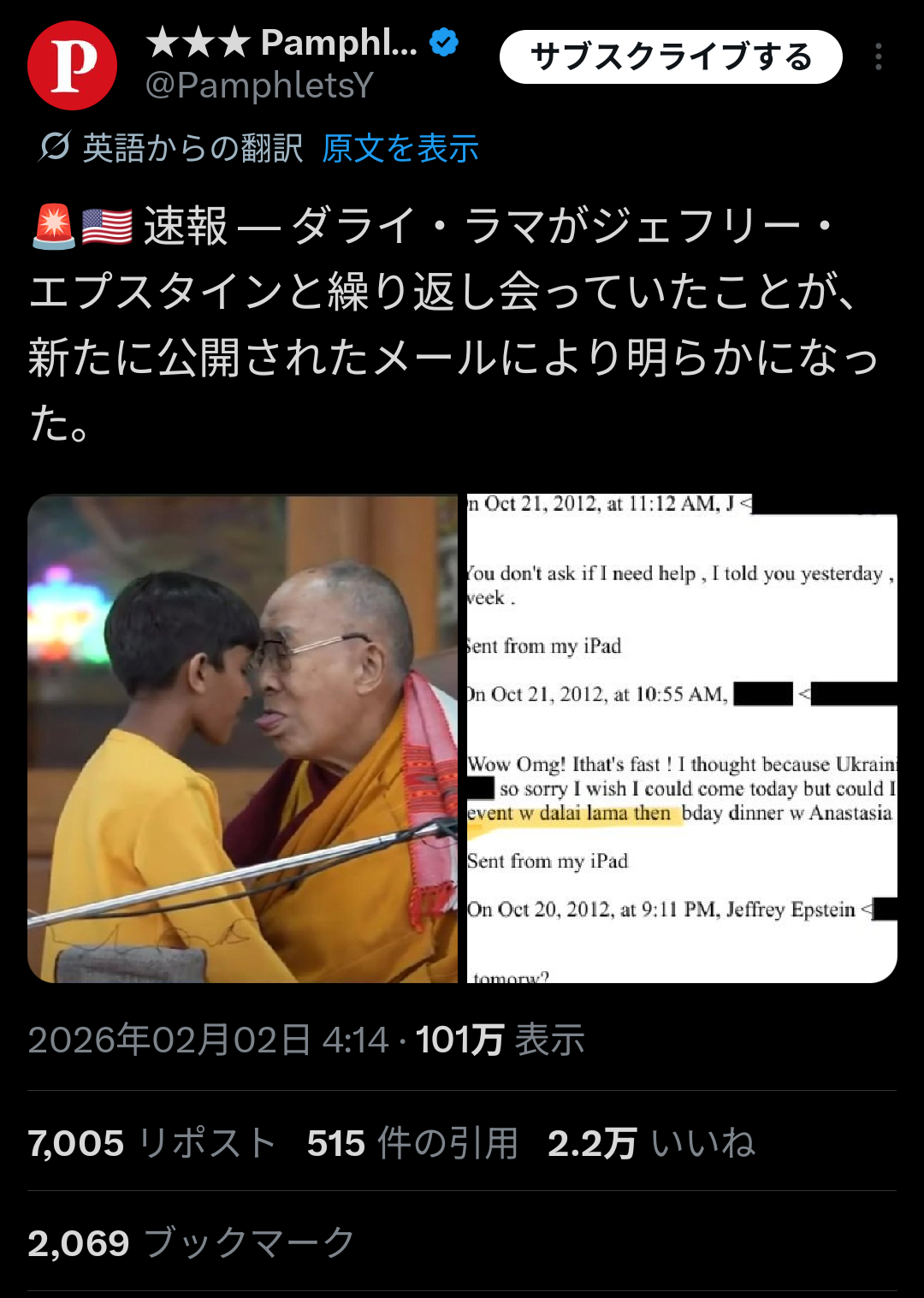Open the red P profile avatar
The image size is (924, 1298).
pyautogui.click(x=73, y=66)
